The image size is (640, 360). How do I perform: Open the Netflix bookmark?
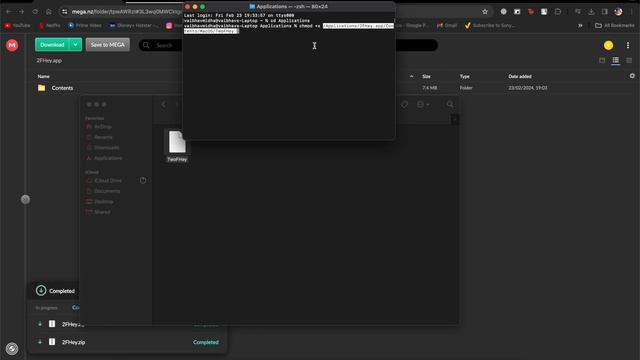tap(49, 25)
